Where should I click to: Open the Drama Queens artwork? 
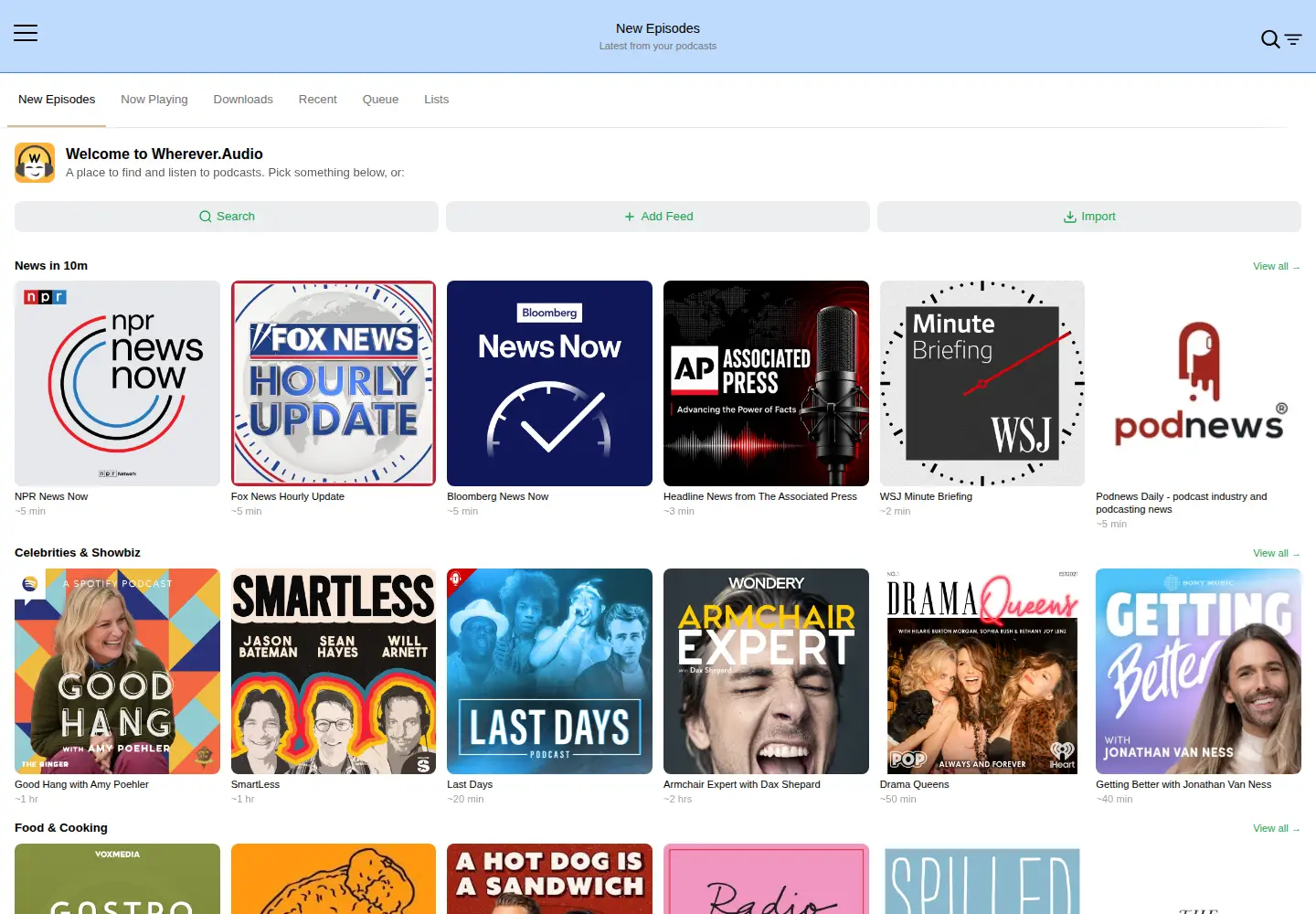click(x=982, y=671)
